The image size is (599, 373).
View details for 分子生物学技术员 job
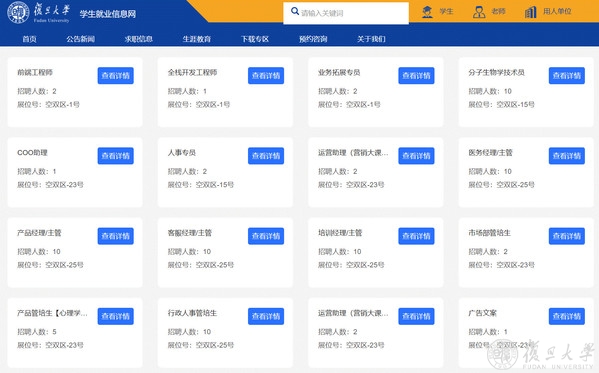567,76
